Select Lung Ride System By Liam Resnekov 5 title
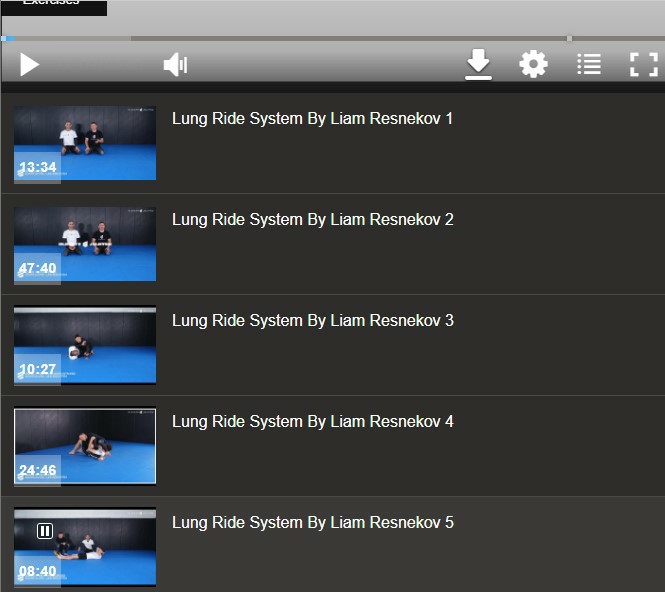 (x=312, y=523)
